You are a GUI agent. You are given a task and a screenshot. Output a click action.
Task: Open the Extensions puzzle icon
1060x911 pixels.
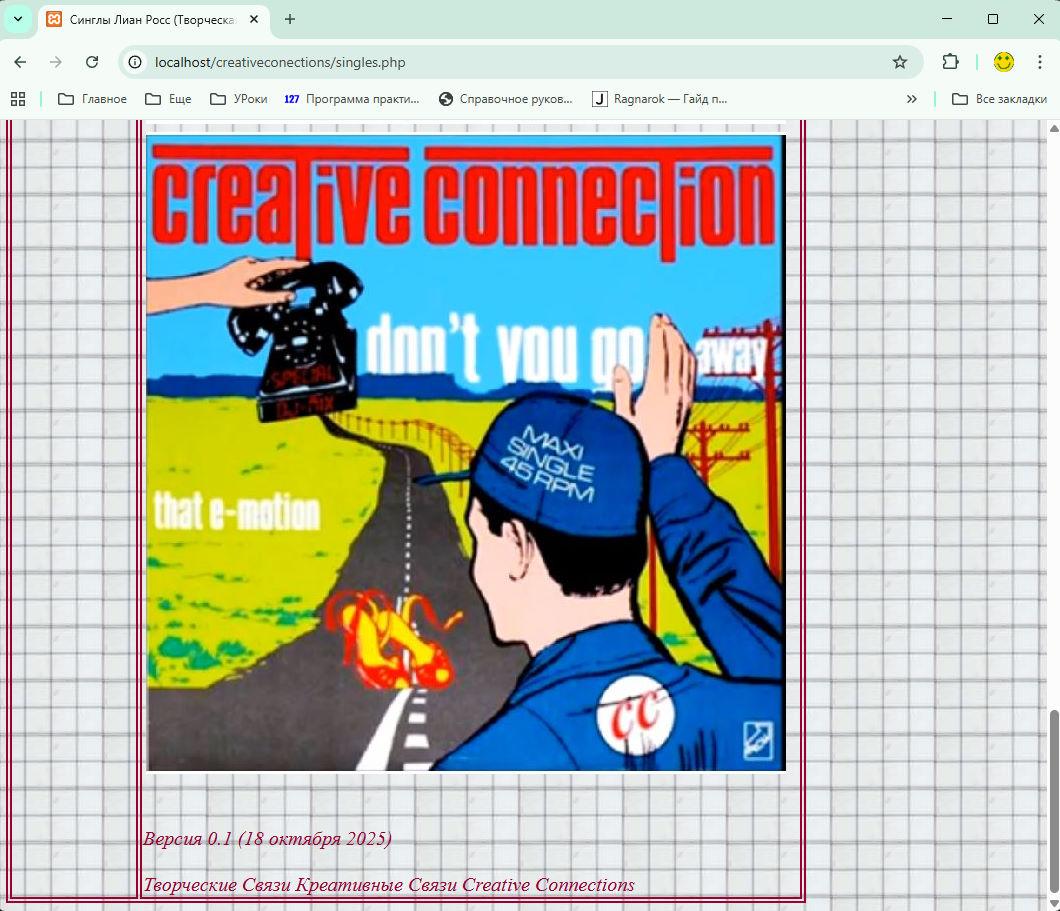point(950,62)
